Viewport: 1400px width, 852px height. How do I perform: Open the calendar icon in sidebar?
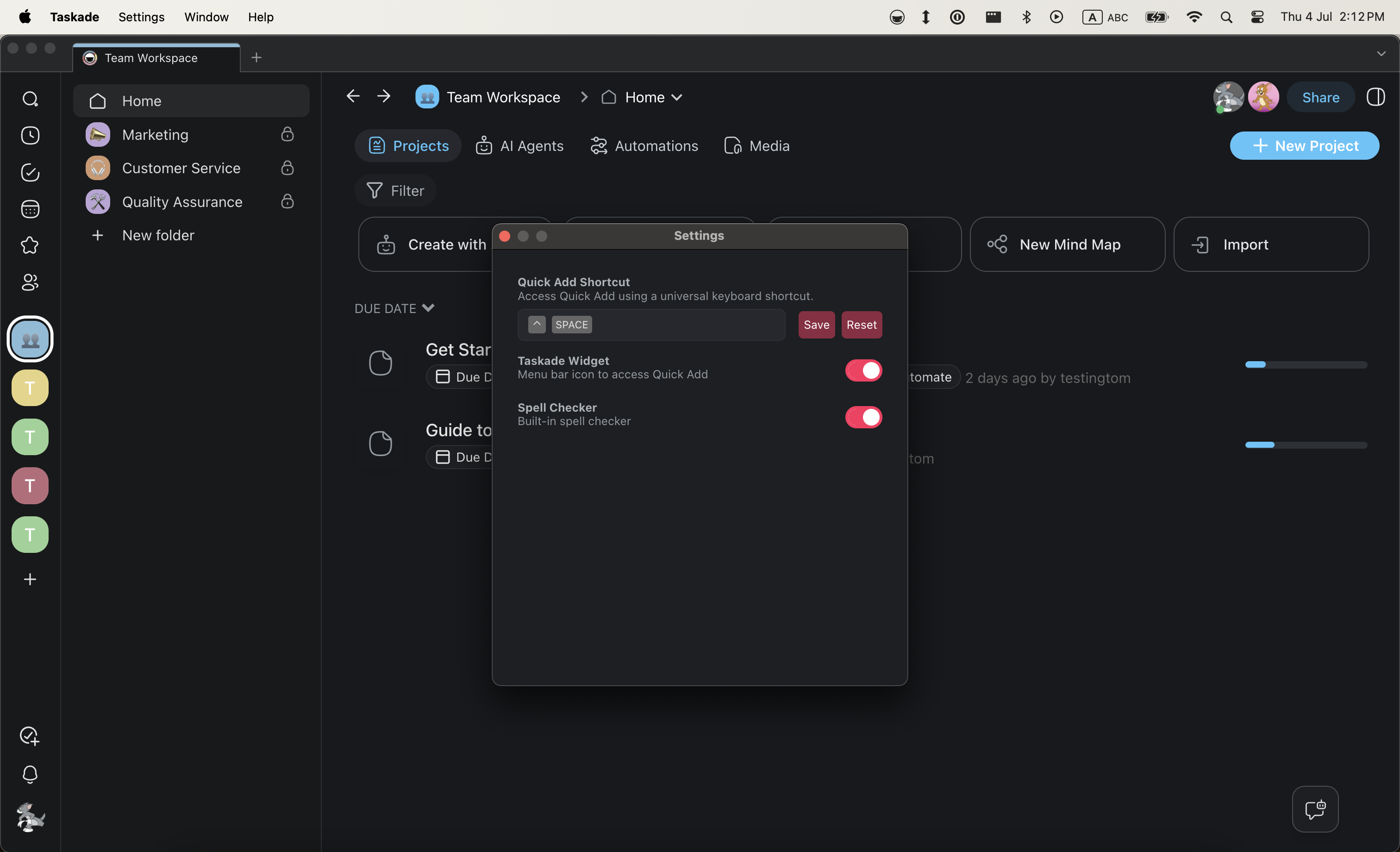(30, 209)
